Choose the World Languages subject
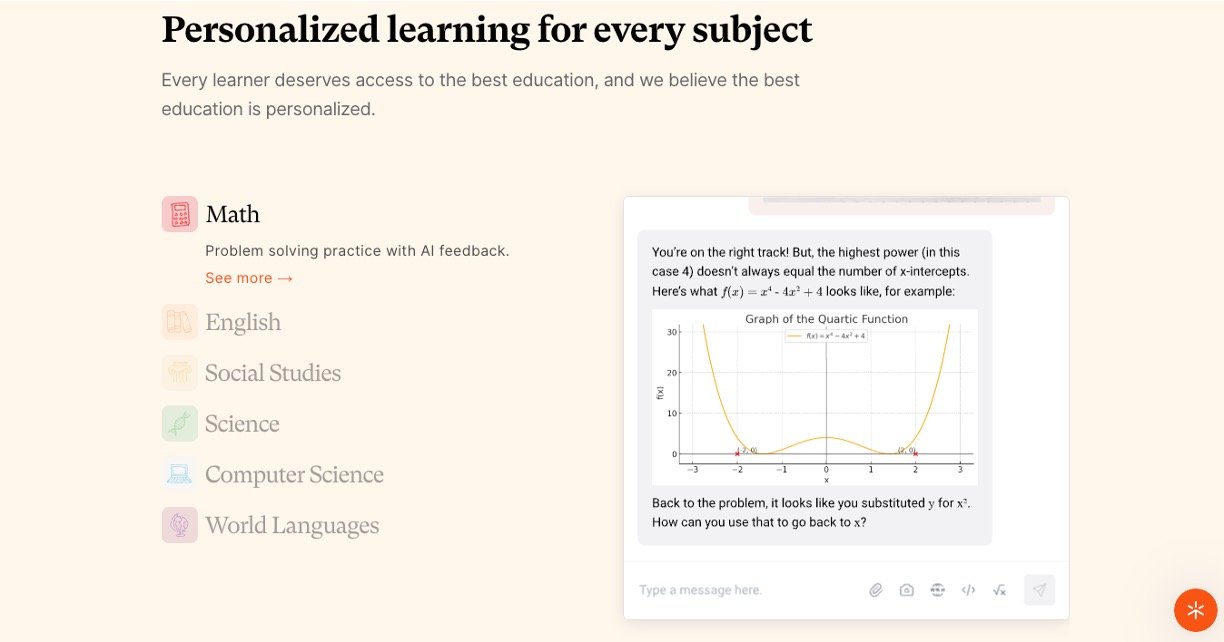 tap(292, 525)
